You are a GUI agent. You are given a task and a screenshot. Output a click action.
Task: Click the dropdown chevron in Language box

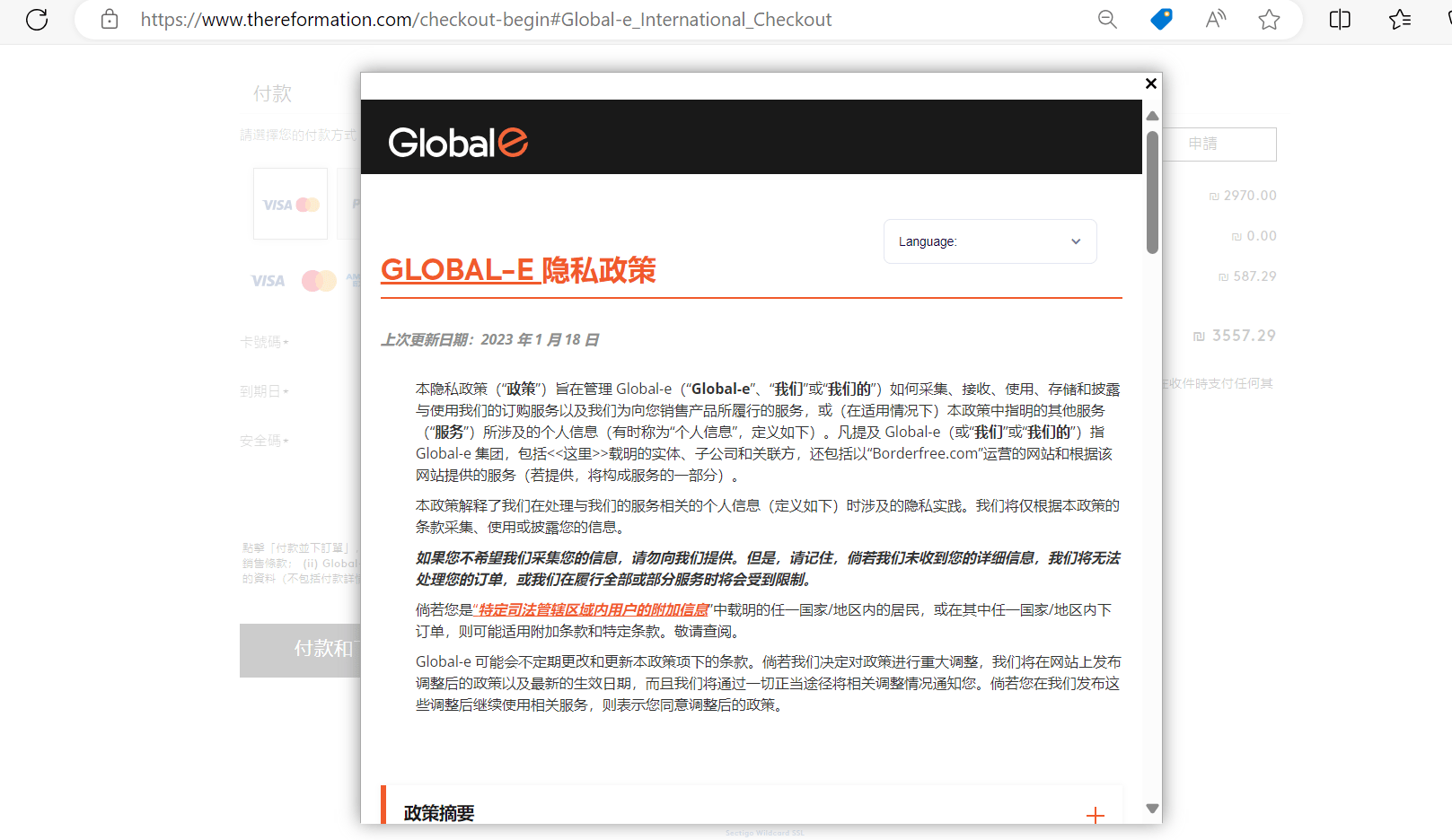[1076, 241]
